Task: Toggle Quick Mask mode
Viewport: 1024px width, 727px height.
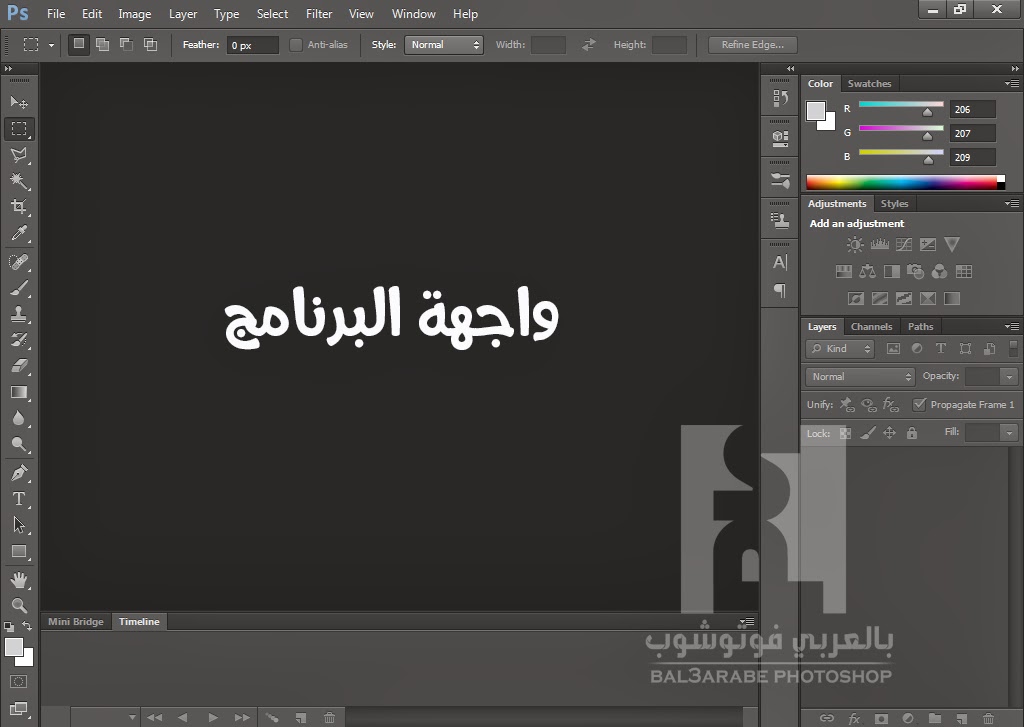Action: 19,682
